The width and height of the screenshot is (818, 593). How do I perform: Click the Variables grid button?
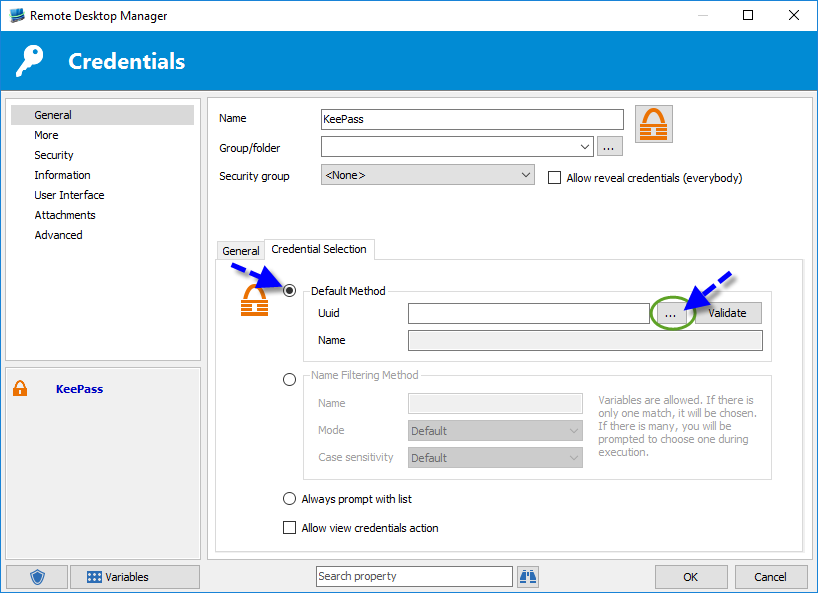point(135,577)
